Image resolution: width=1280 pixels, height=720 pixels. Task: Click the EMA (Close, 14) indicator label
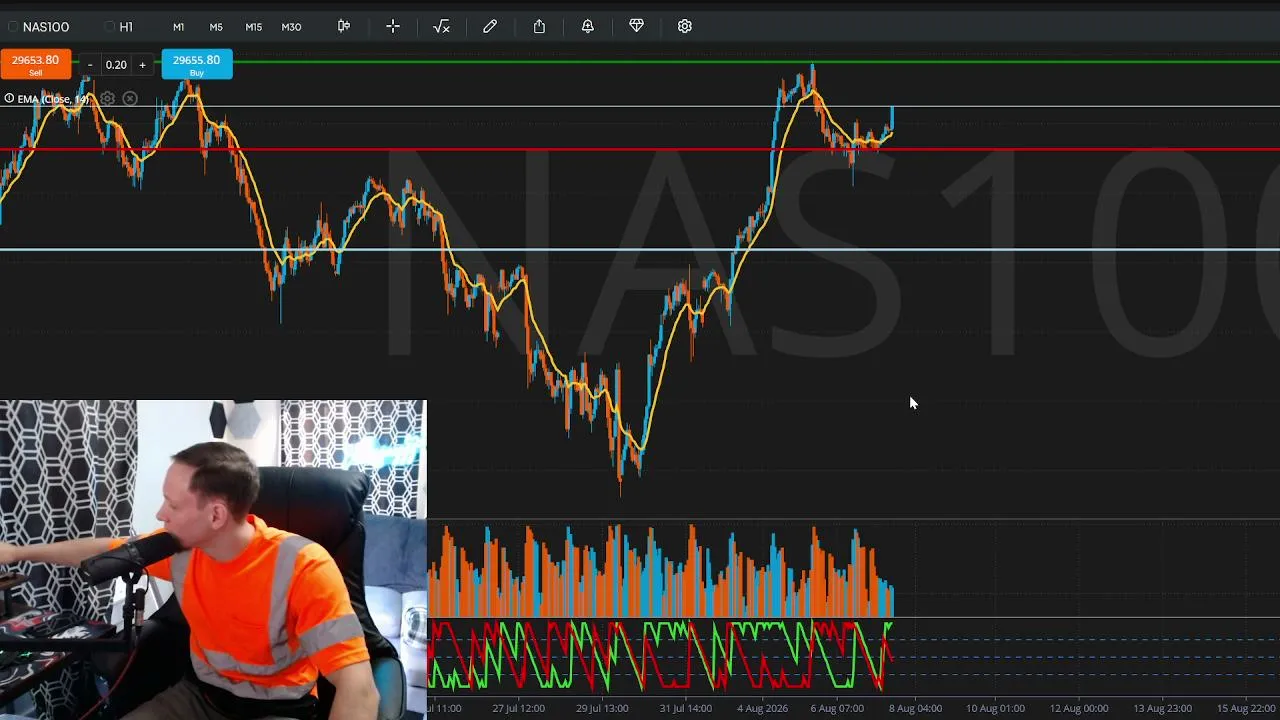[53, 99]
